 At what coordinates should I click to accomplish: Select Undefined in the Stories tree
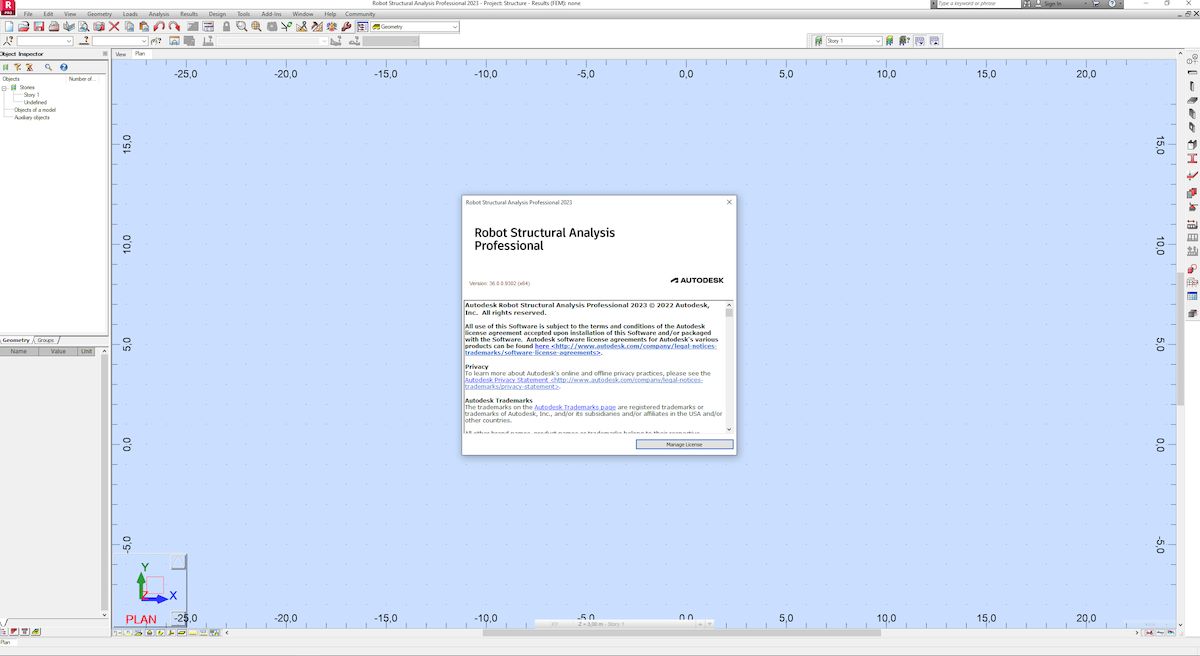pos(35,102)
